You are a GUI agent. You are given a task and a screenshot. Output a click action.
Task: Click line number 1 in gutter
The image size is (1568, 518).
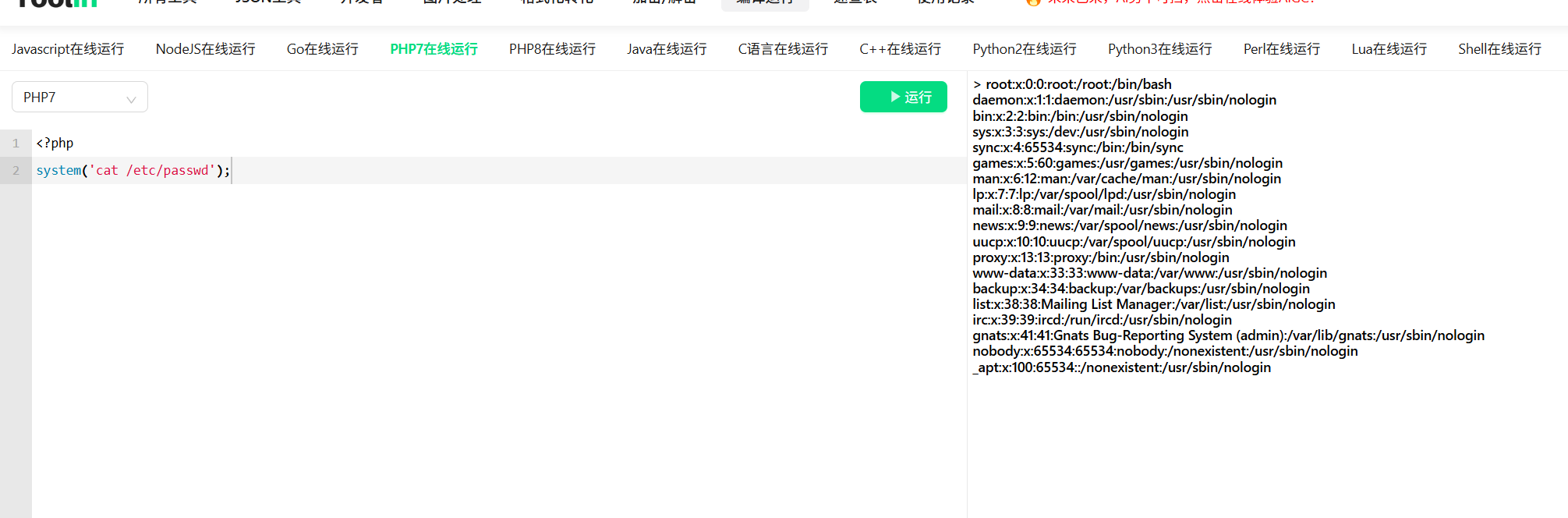[x=16, y=144]
